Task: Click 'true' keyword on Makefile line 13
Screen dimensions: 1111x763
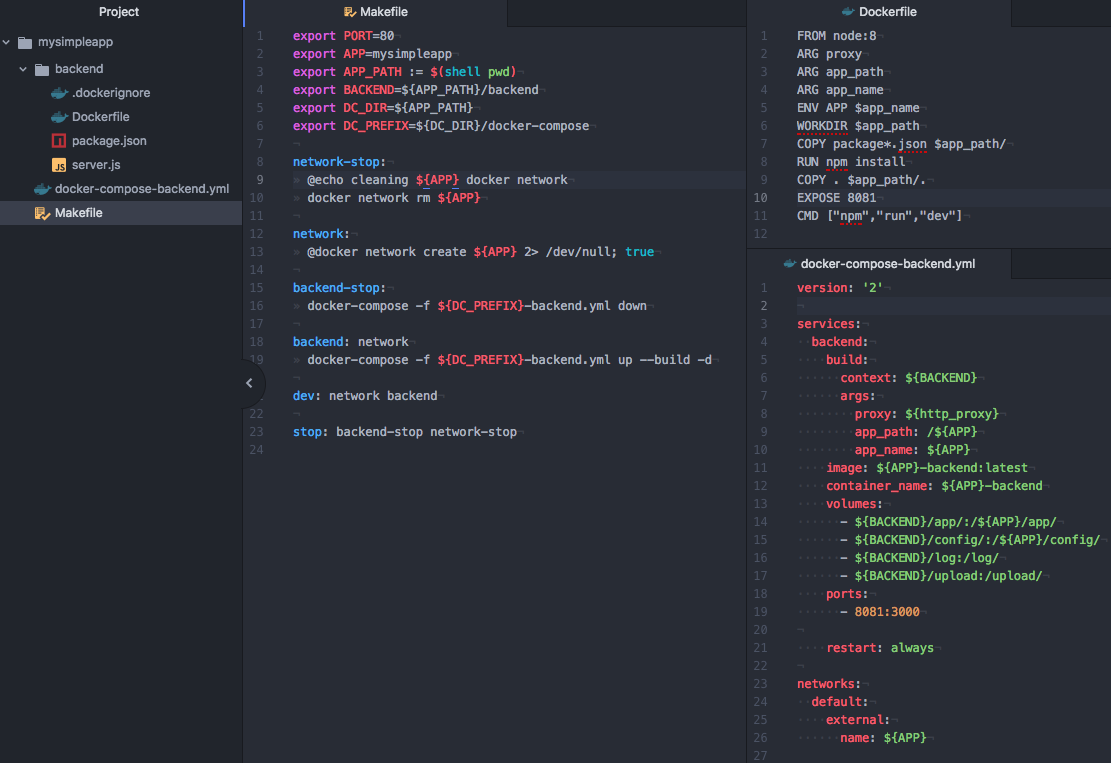Action: [639, 252]
